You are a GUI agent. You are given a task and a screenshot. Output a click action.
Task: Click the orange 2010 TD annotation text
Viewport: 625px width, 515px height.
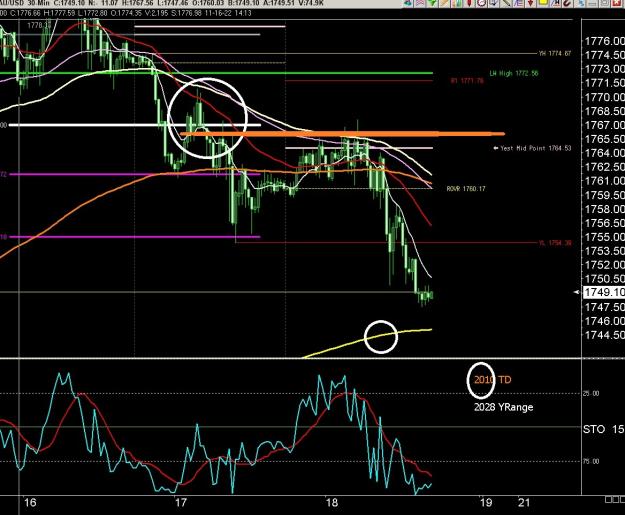[x=493, y=380]
